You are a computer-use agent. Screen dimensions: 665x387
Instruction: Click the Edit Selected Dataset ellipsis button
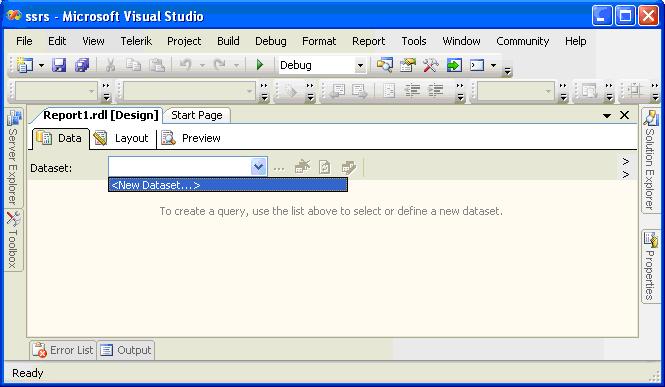279,168
